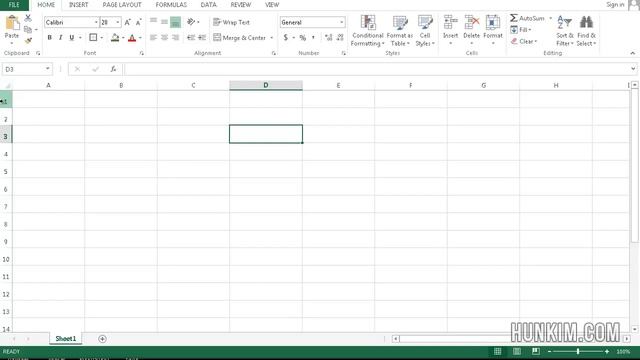The height and width of the screenshot is (360, 640).
Task: Open the FILE tab
Action: point(14,5)
